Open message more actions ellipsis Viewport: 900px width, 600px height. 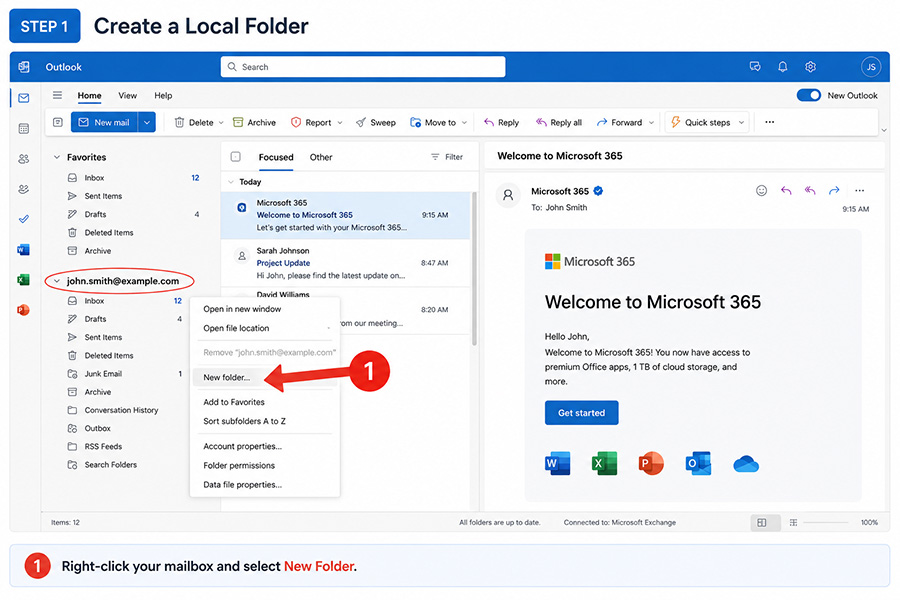859,191
